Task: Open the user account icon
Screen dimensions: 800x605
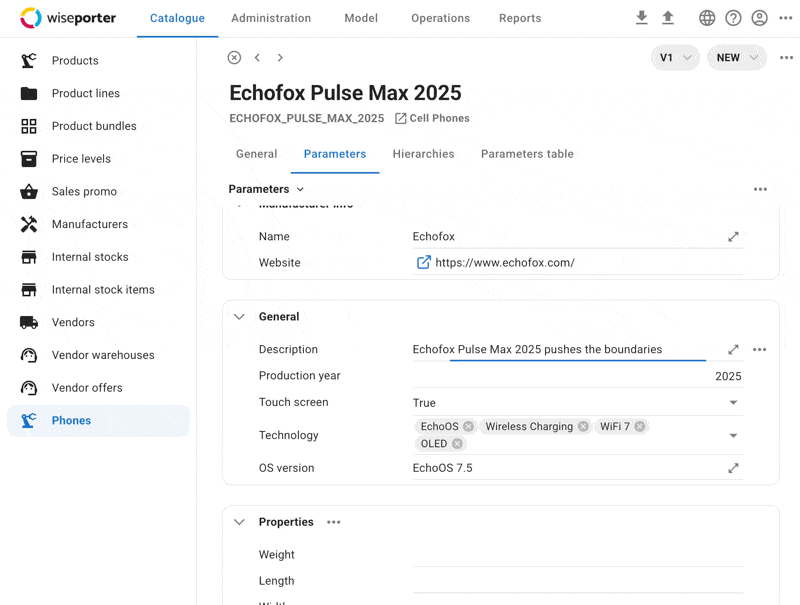Action: coord(759,18)
